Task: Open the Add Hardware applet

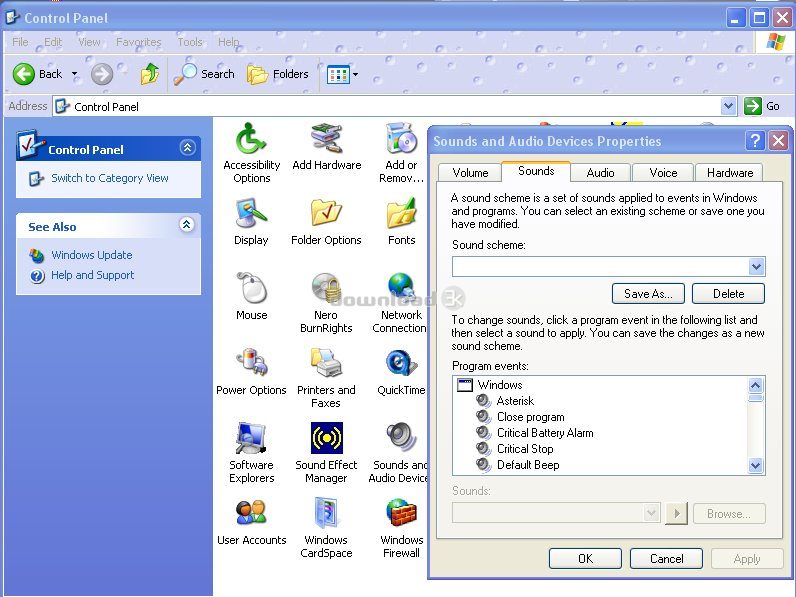Action: pyautogui.click(x=326, y=146)
